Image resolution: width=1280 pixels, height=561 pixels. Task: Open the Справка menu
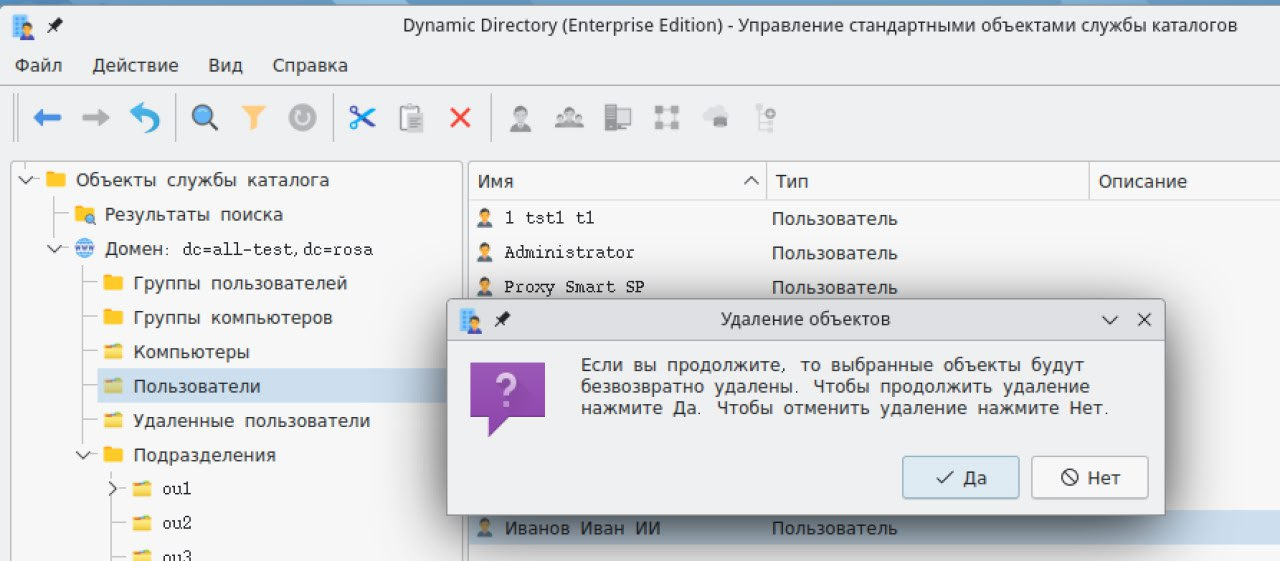click(310, 66)
